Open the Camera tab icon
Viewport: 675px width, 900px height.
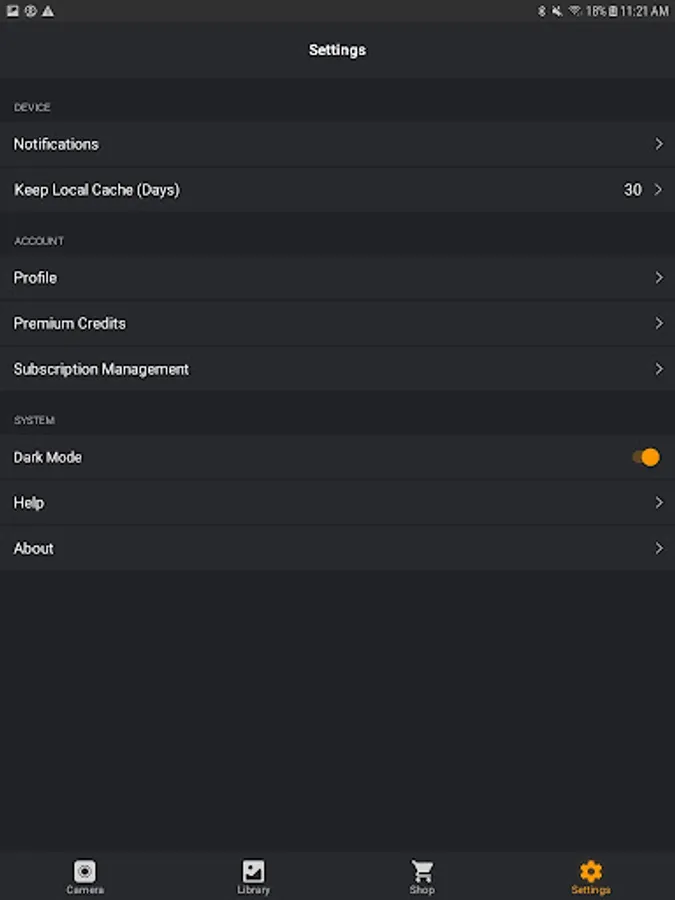pyautogui.click(x=85, y=871)
